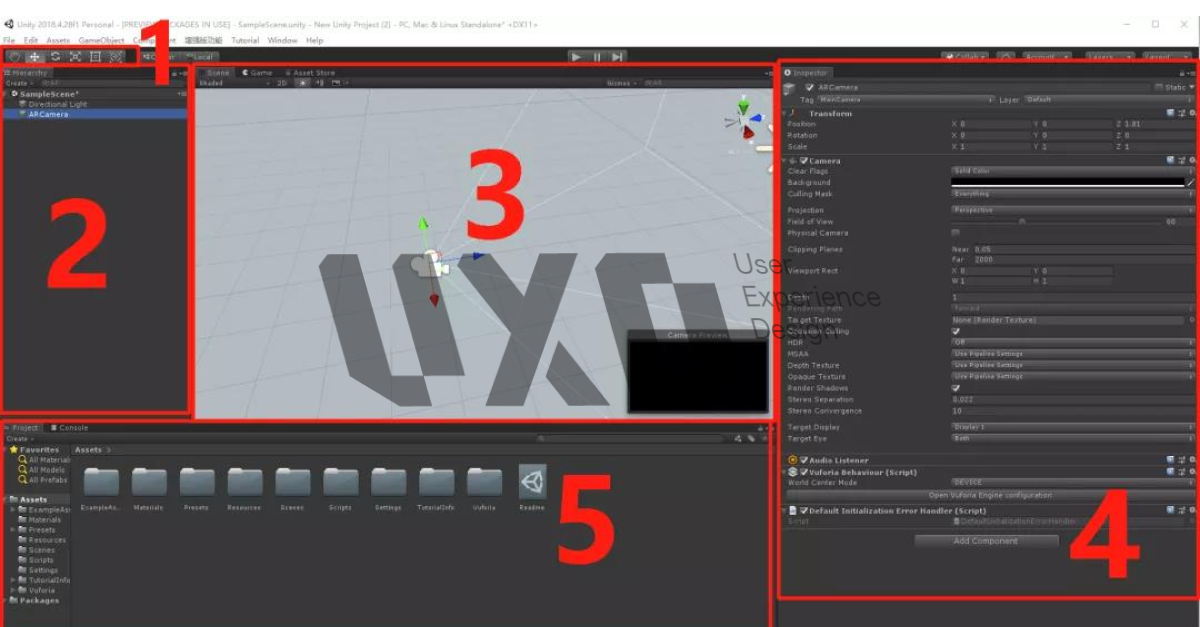Toggle the Render Shadows checkbox
This screenshot has width=1200, height=627.
coord(955,388)
